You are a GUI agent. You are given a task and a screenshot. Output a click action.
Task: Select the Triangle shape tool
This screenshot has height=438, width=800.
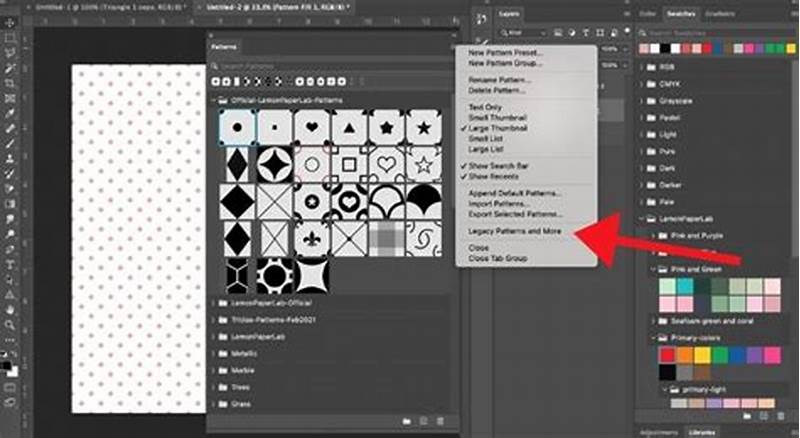coord(10,295)
